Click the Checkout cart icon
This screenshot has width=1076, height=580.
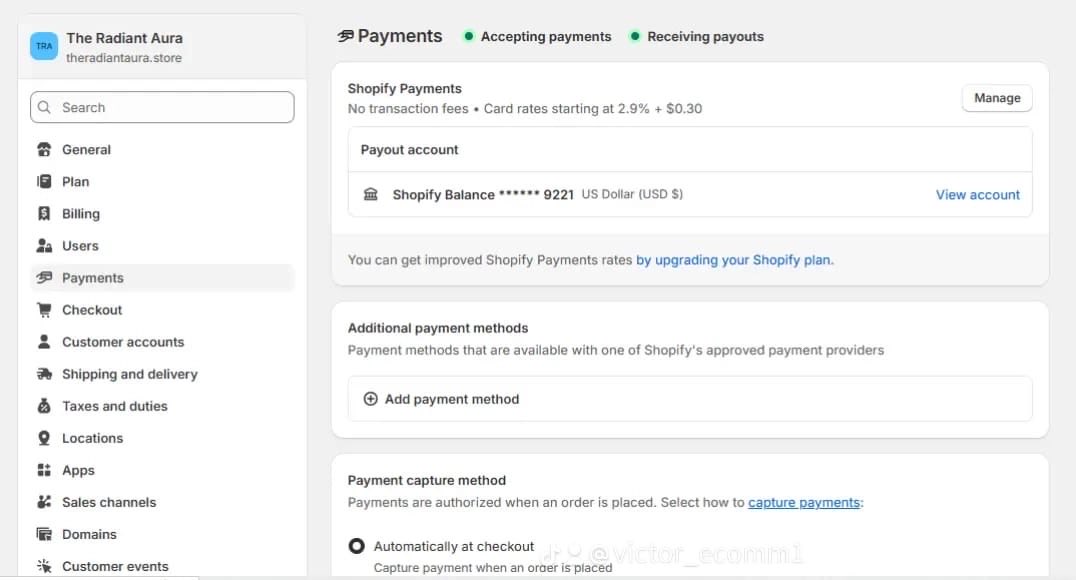pos(44,310)
